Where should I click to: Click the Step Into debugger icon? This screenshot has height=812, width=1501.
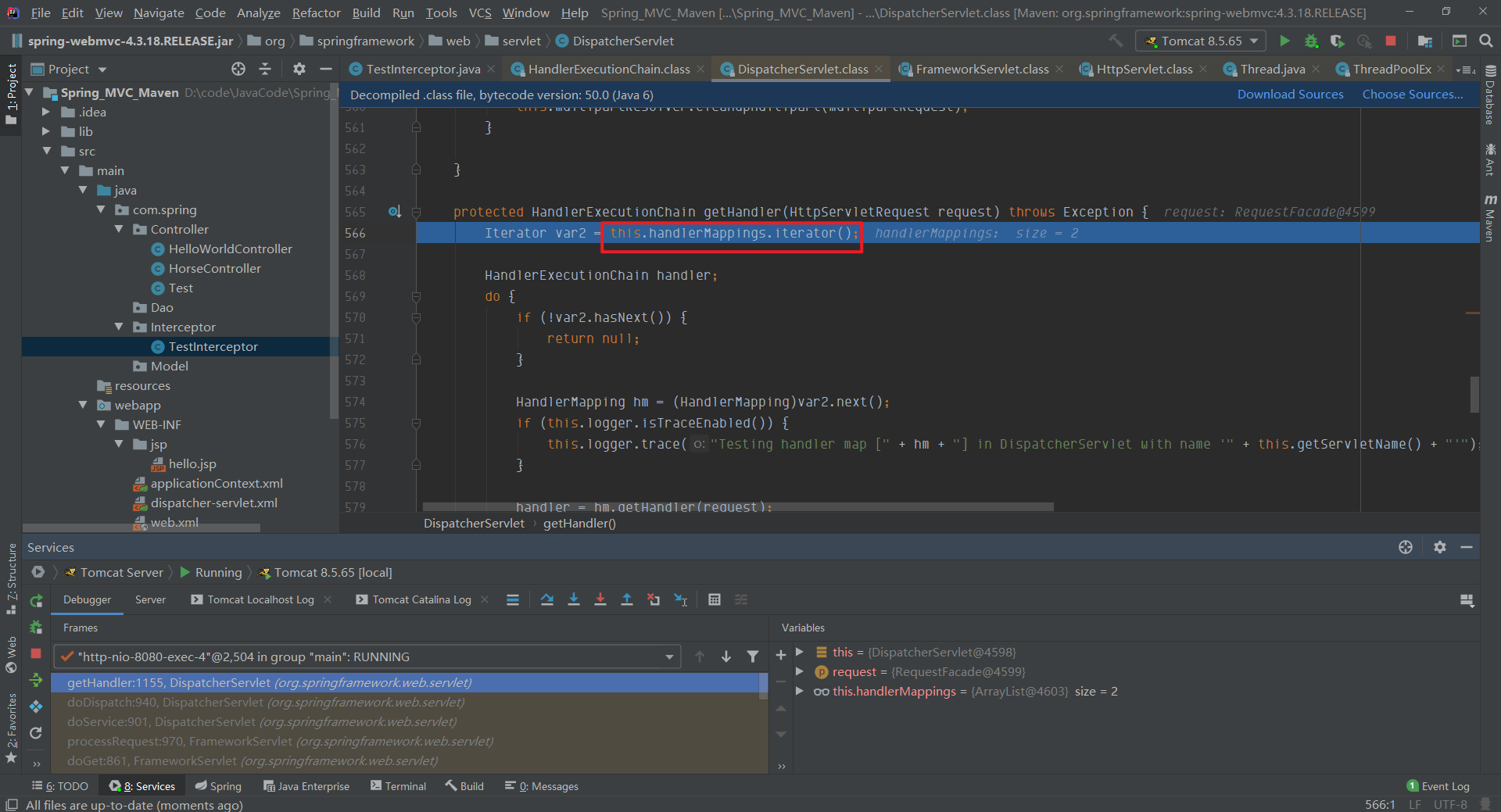click(x=573, y=599)
